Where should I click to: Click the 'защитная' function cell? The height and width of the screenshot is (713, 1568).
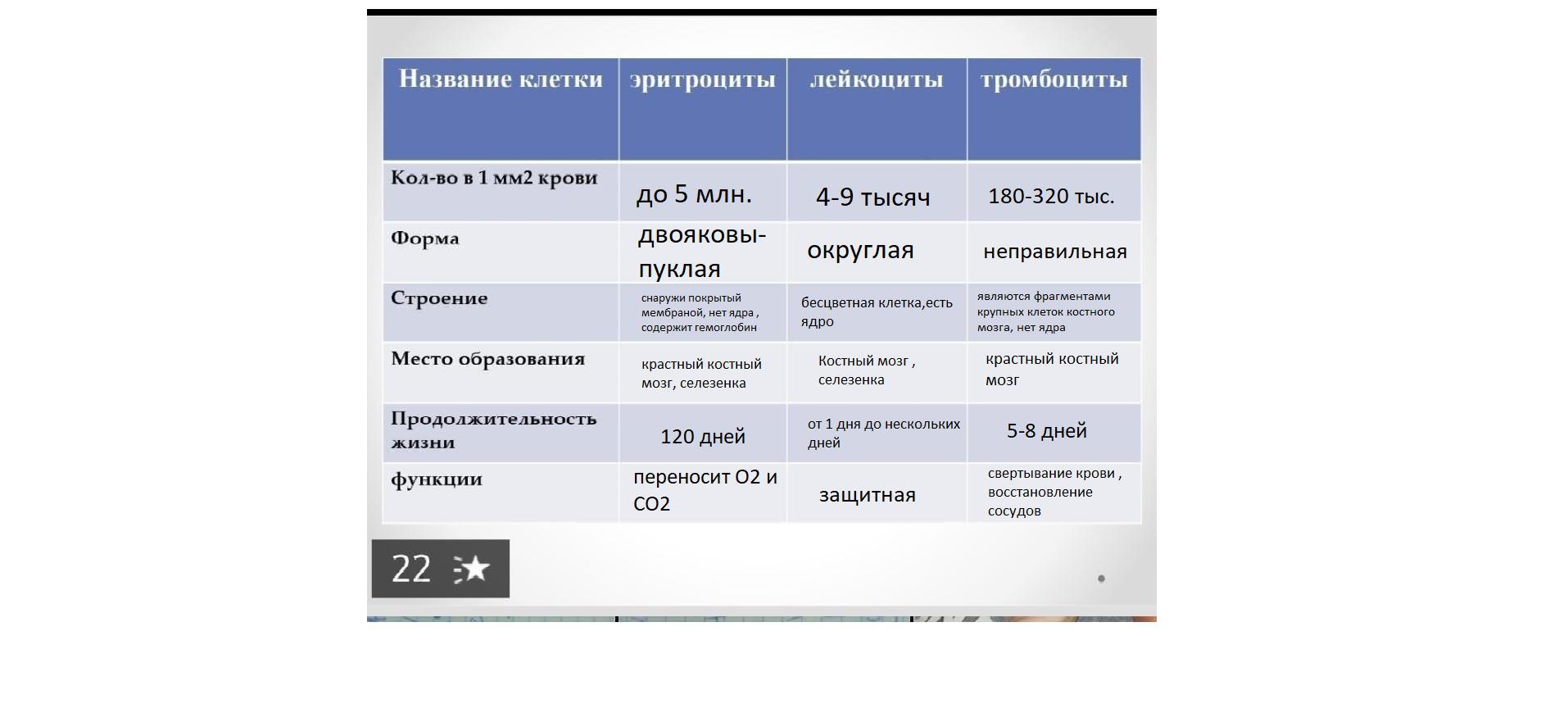(867, 495)
